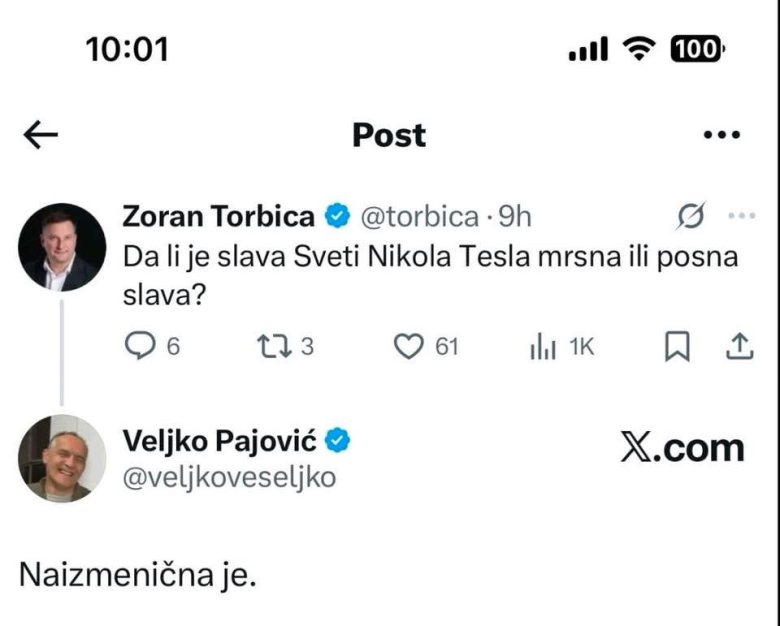780x626 pixels.
Task: Open Zoran Torbica's profile by name
Action: click(218, 216)
